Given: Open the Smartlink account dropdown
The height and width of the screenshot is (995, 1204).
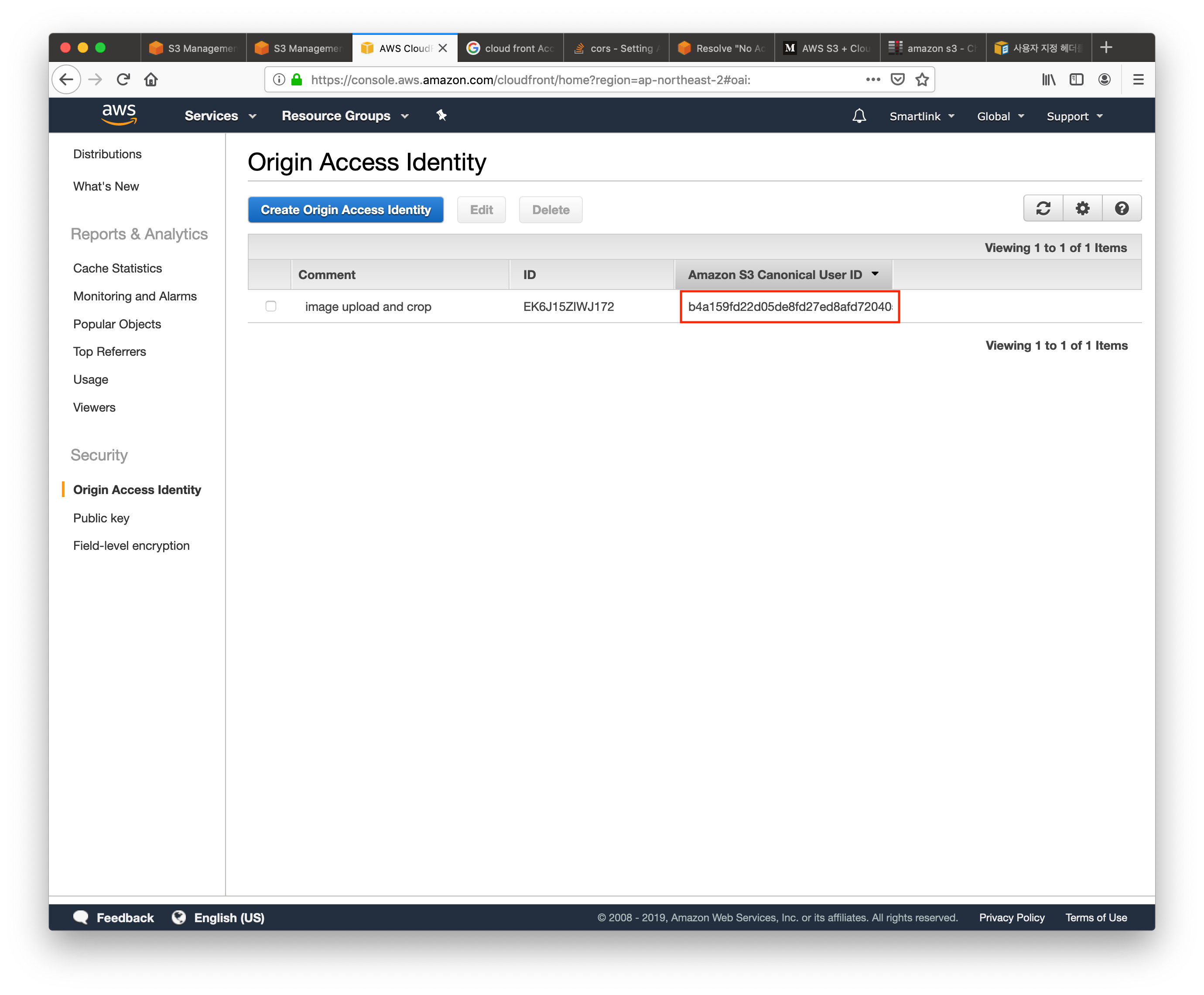Looking at the screenshot, I should (x=921, y=116).
